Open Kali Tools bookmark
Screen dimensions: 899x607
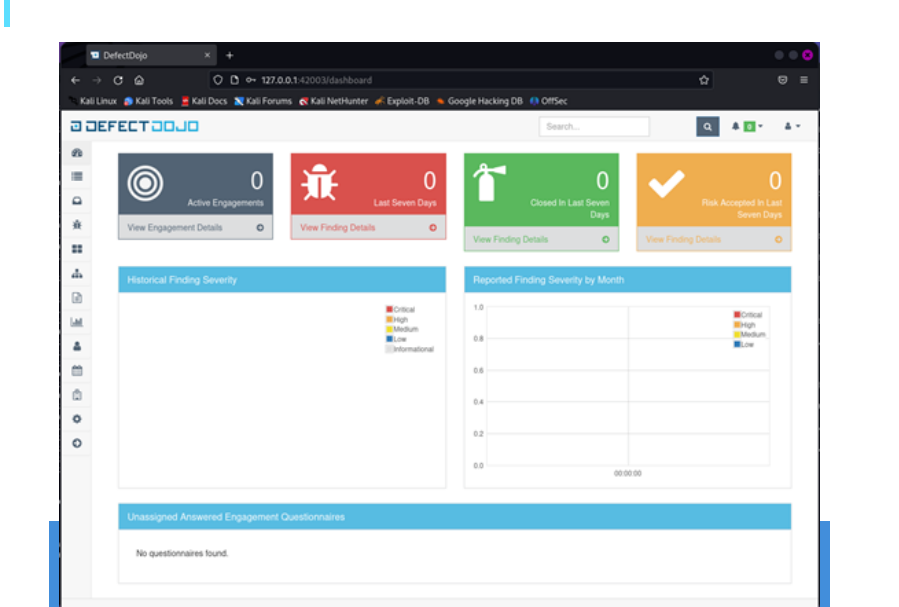coord(148,101)
